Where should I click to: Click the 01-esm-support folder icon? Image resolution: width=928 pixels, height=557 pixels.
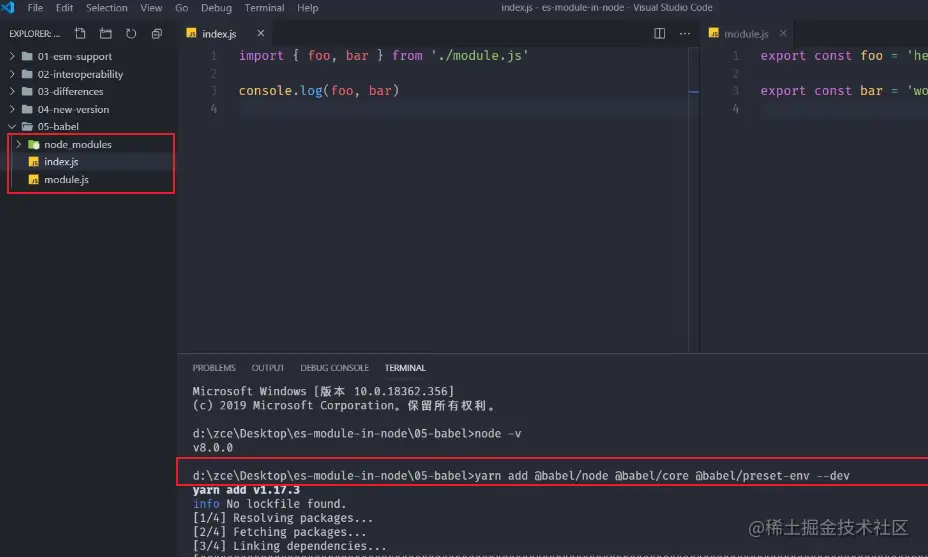(x=27, y=56)
